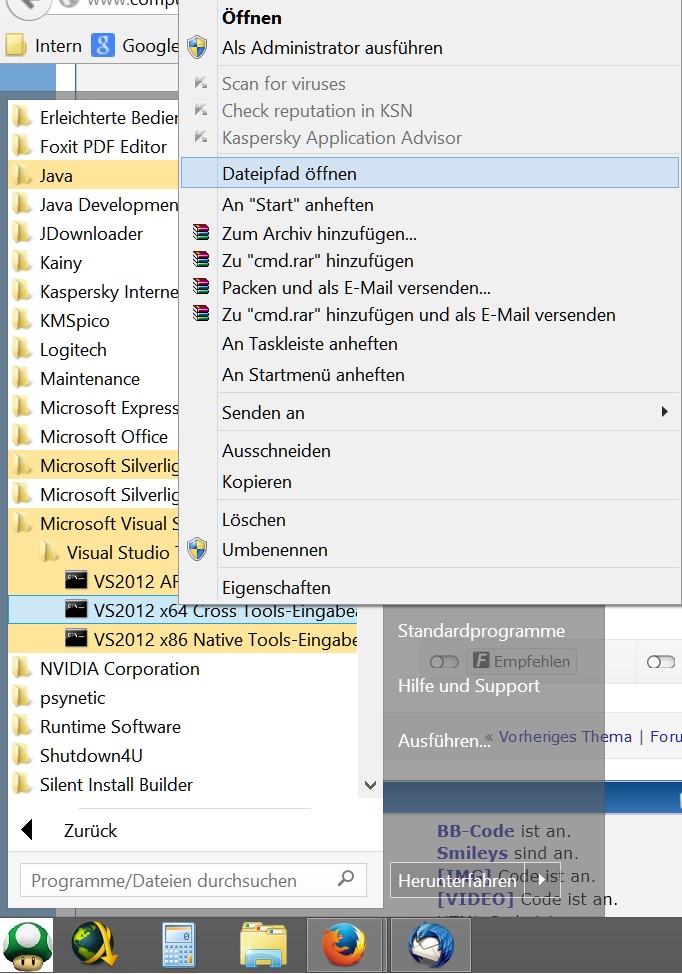Screen dimensions: 682x974
Task: Click the Kaspersky icon beside Check reputation in KSN
Action: 200,110
